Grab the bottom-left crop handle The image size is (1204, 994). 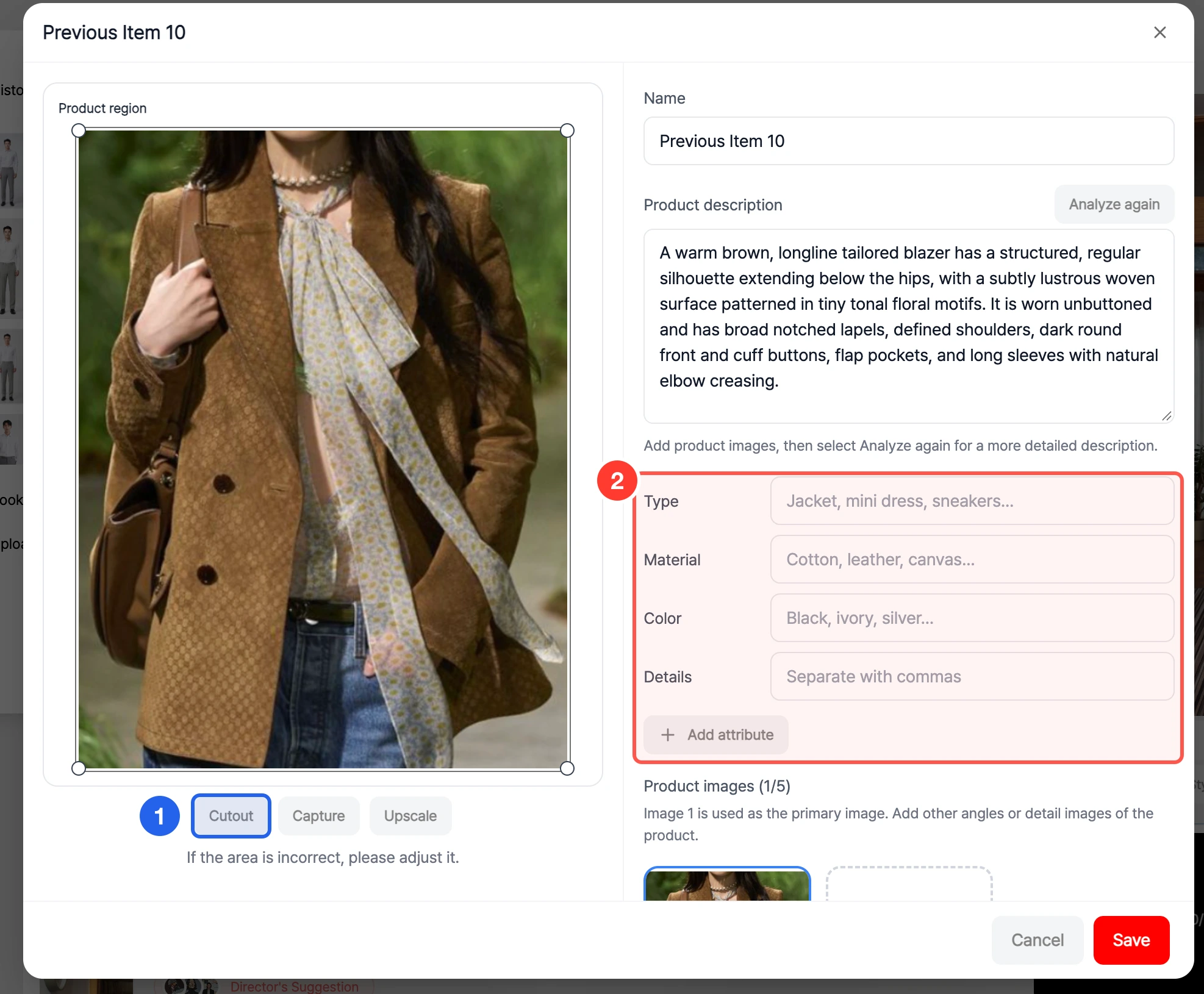pos(79,768)
